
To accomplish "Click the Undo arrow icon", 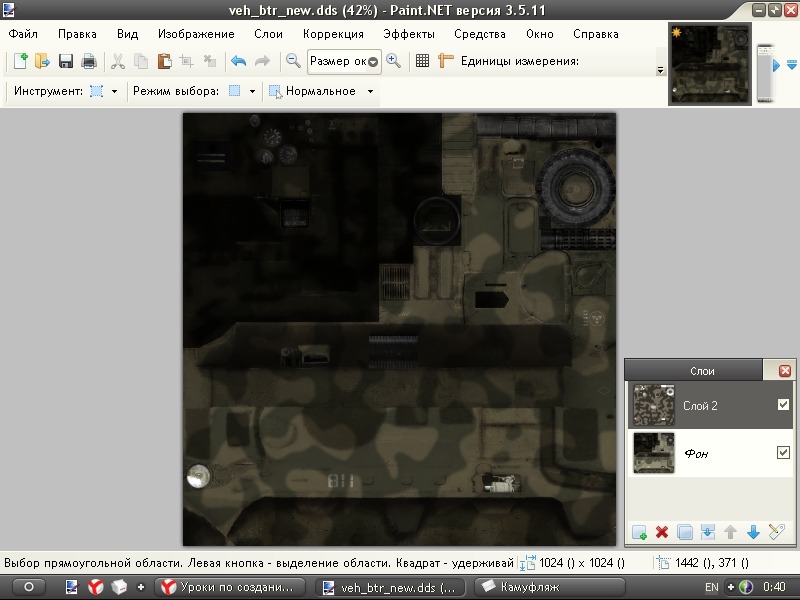I will [238, 61].
